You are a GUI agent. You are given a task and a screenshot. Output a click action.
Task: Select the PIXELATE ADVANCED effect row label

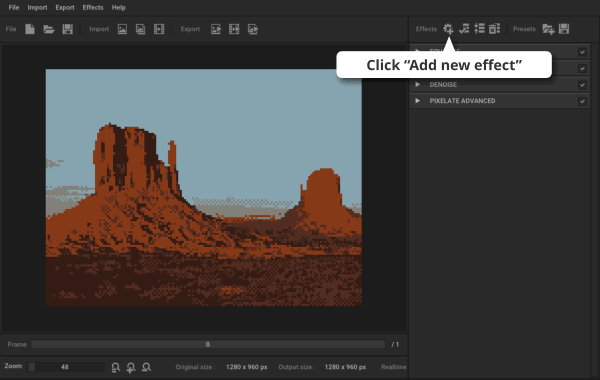tap(462, 101)
